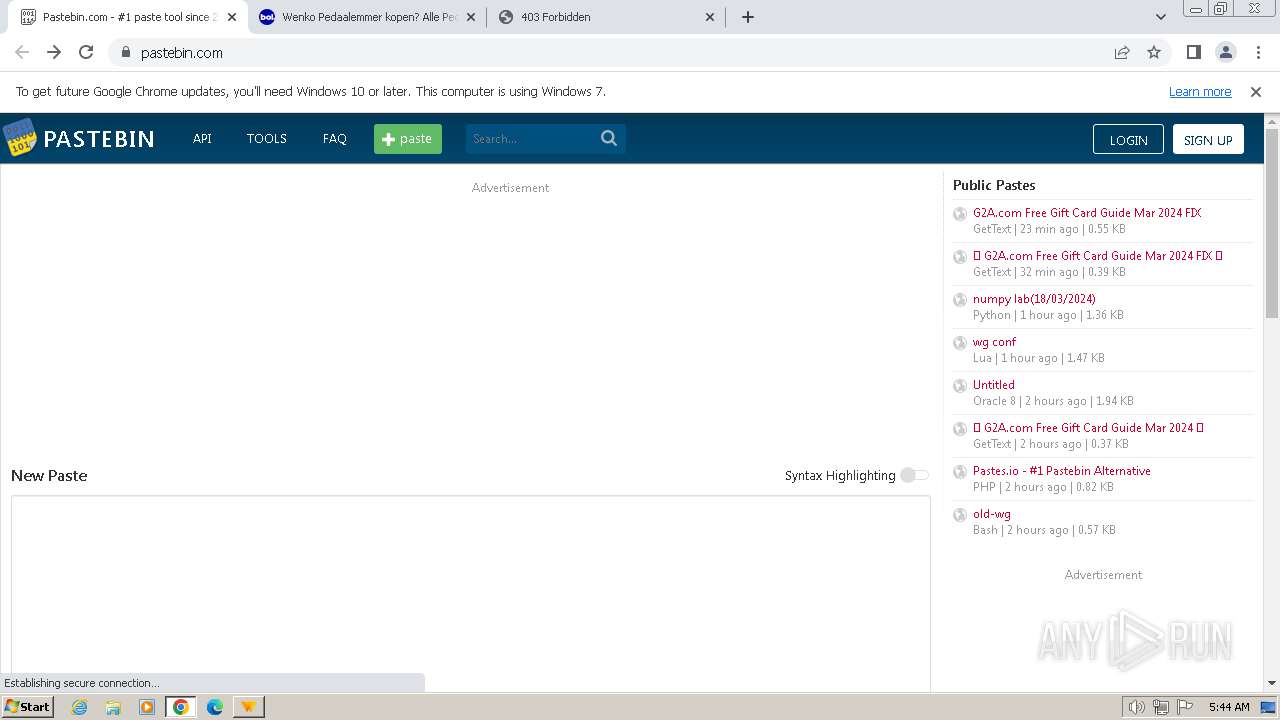This screenshot has width=1280, height=720.
Task: Click the search magnifier icon
Action: point(609,139)
